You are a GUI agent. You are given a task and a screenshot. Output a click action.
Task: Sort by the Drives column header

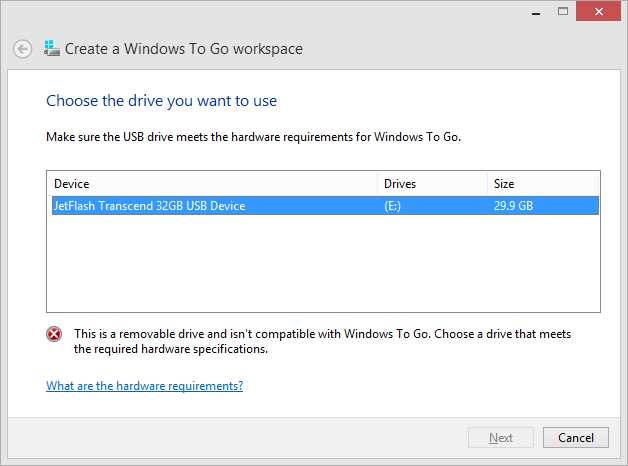click(x=432, y=184)
